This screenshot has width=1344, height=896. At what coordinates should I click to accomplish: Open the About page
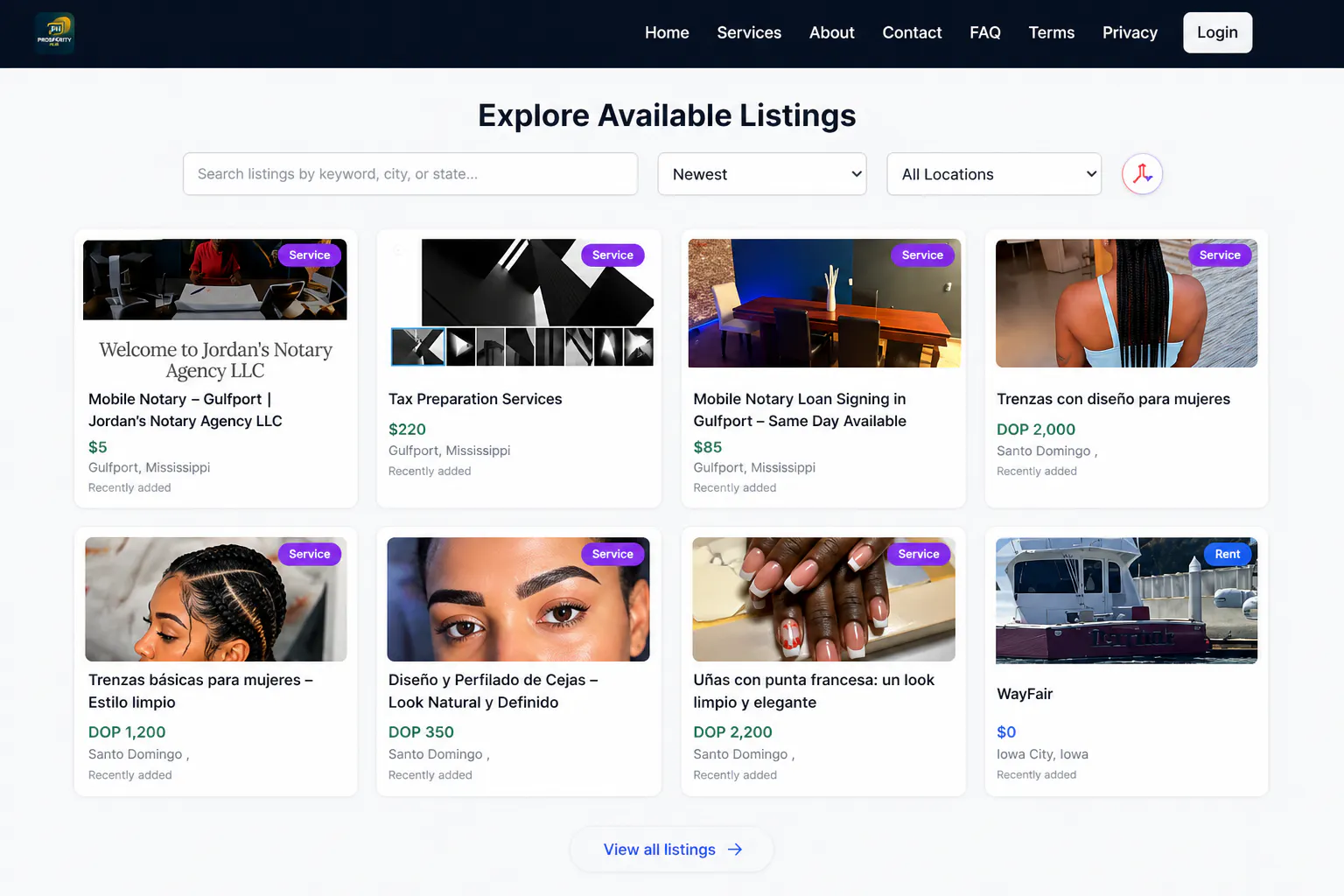tap(831, 32)
